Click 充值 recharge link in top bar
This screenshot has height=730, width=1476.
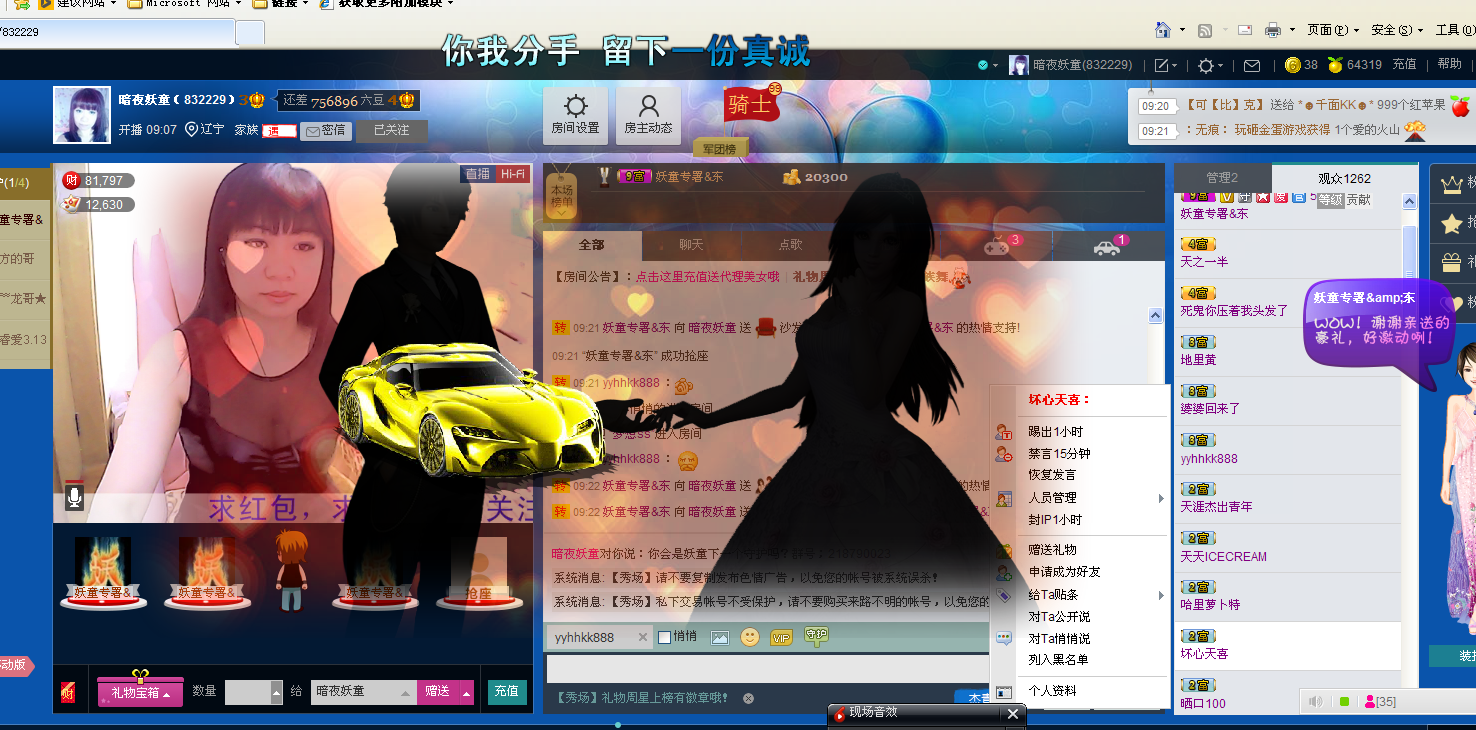click(x=1404, y=64)
